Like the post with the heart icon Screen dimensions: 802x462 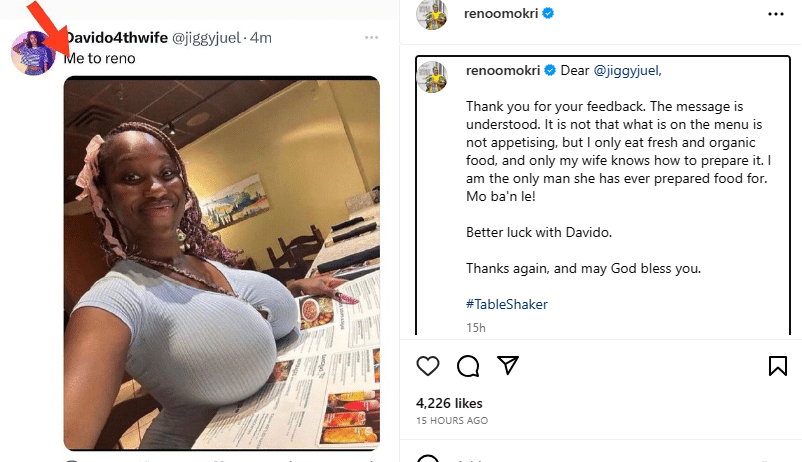[x=428, y=366]
